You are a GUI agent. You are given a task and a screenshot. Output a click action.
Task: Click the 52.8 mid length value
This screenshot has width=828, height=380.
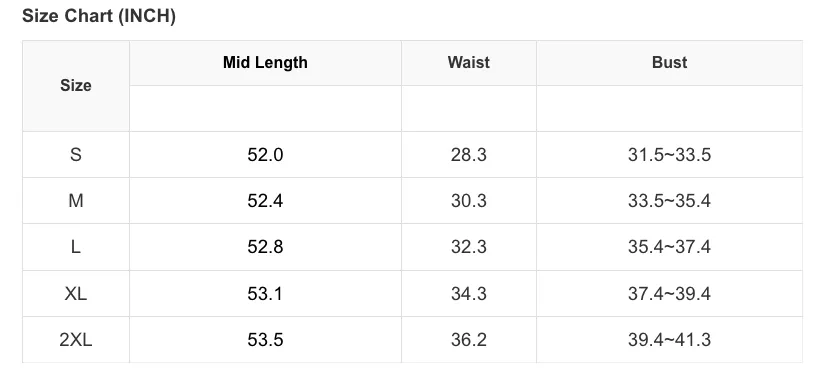[x=265, y=247]
